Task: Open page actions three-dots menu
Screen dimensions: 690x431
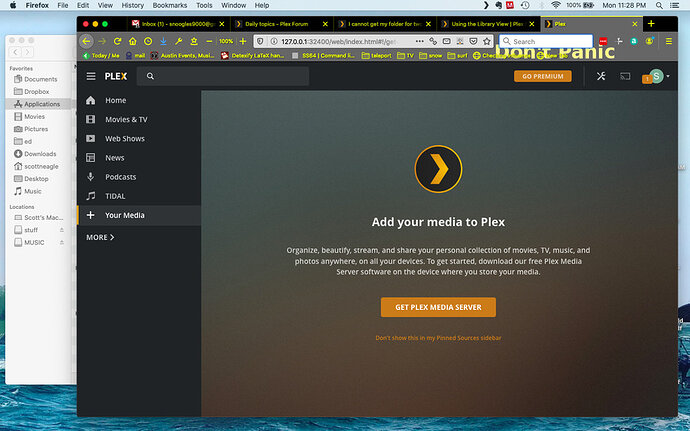Action: 419,41
